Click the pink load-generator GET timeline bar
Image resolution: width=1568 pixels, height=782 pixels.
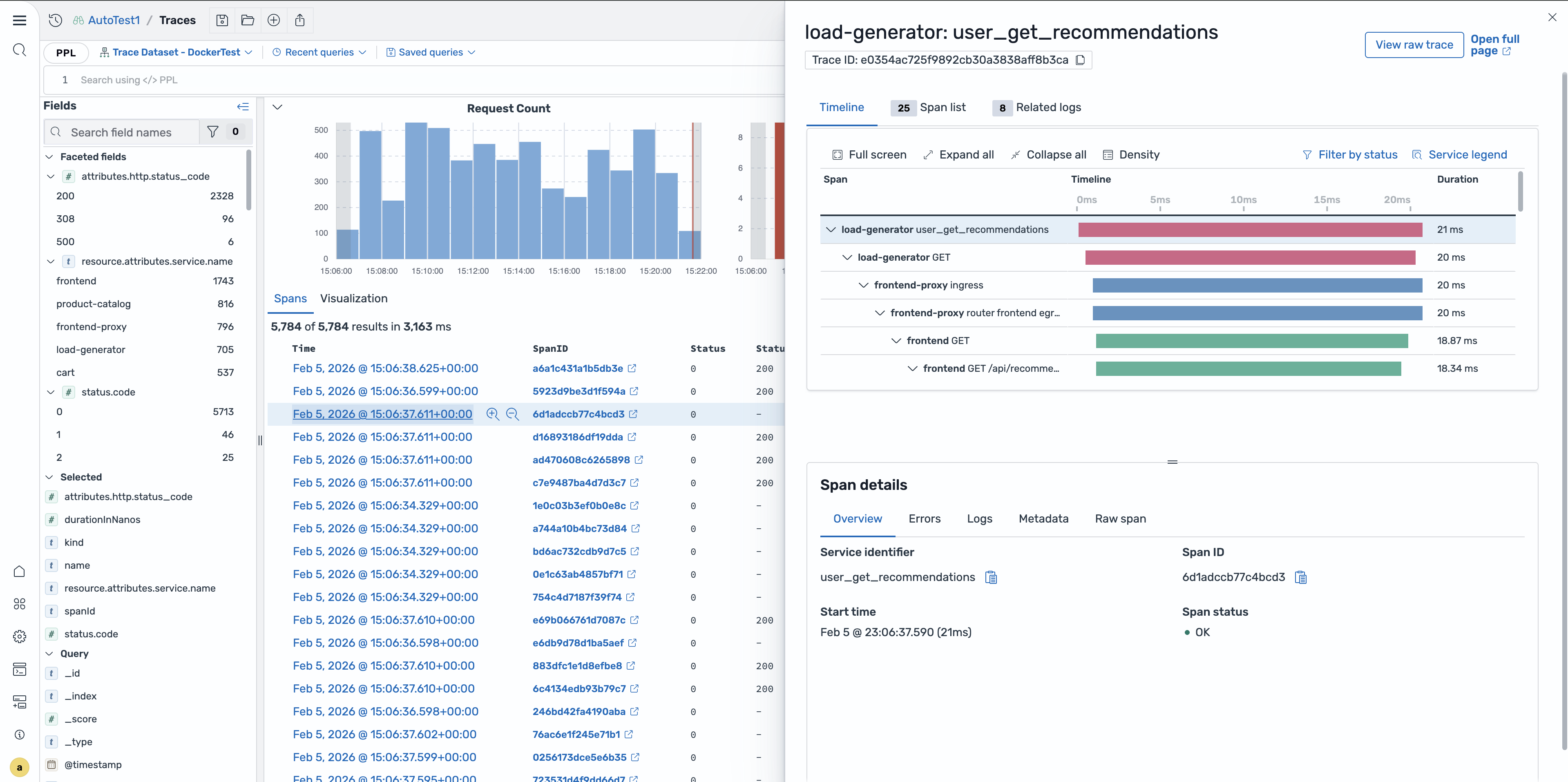(x=1250, y=257)
